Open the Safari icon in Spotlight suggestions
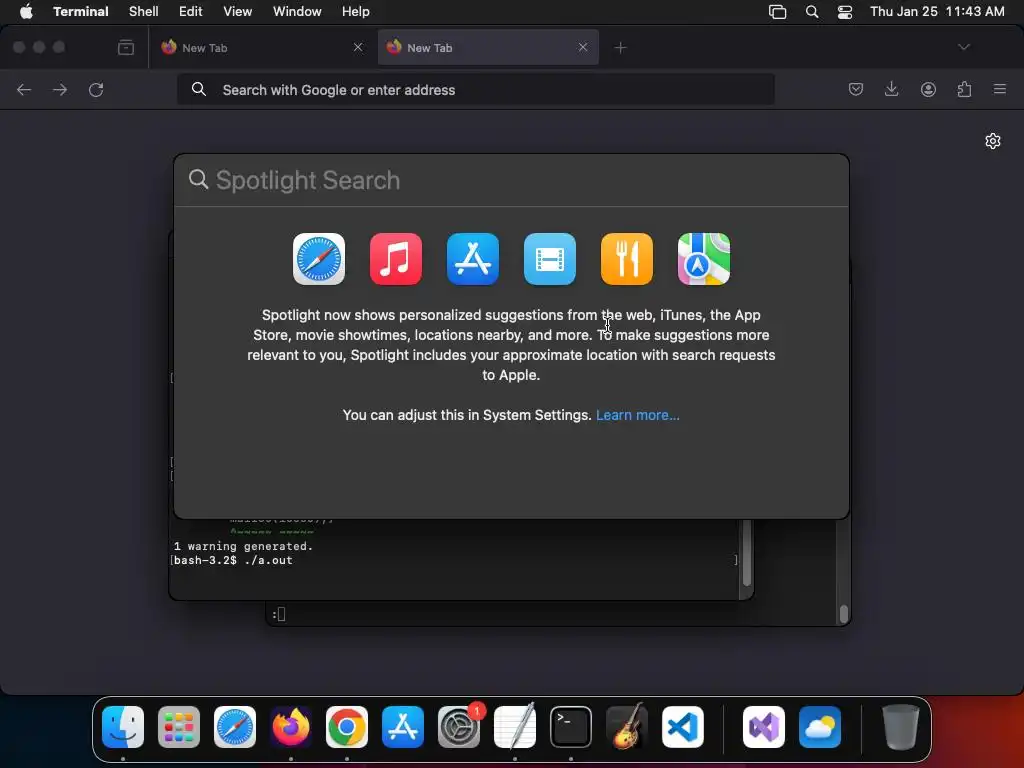This screenshot has width=1024, height=768. [x=319, y=259]
